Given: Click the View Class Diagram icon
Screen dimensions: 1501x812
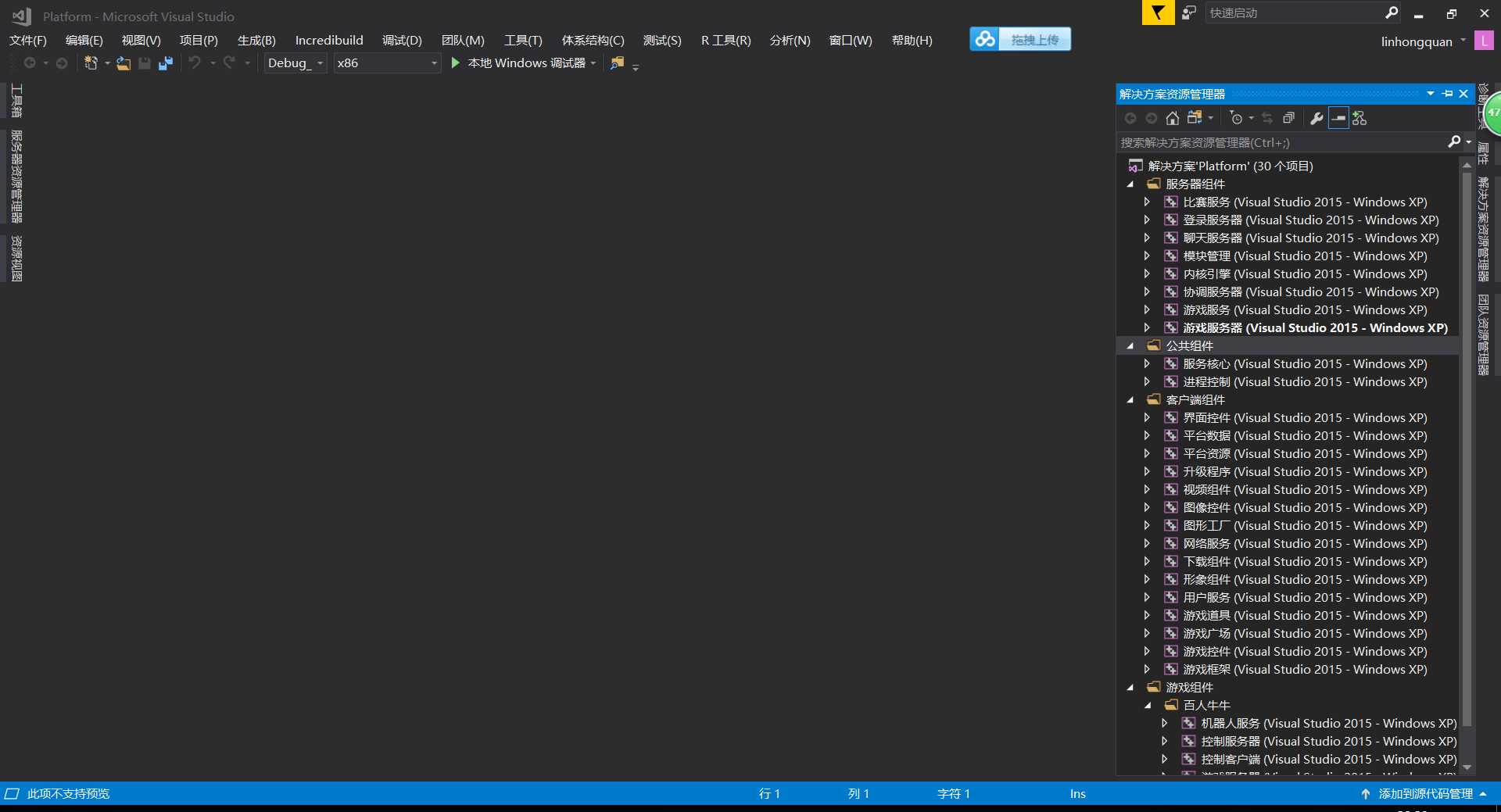Looking at the screenshot, I should pos(1360,118).
